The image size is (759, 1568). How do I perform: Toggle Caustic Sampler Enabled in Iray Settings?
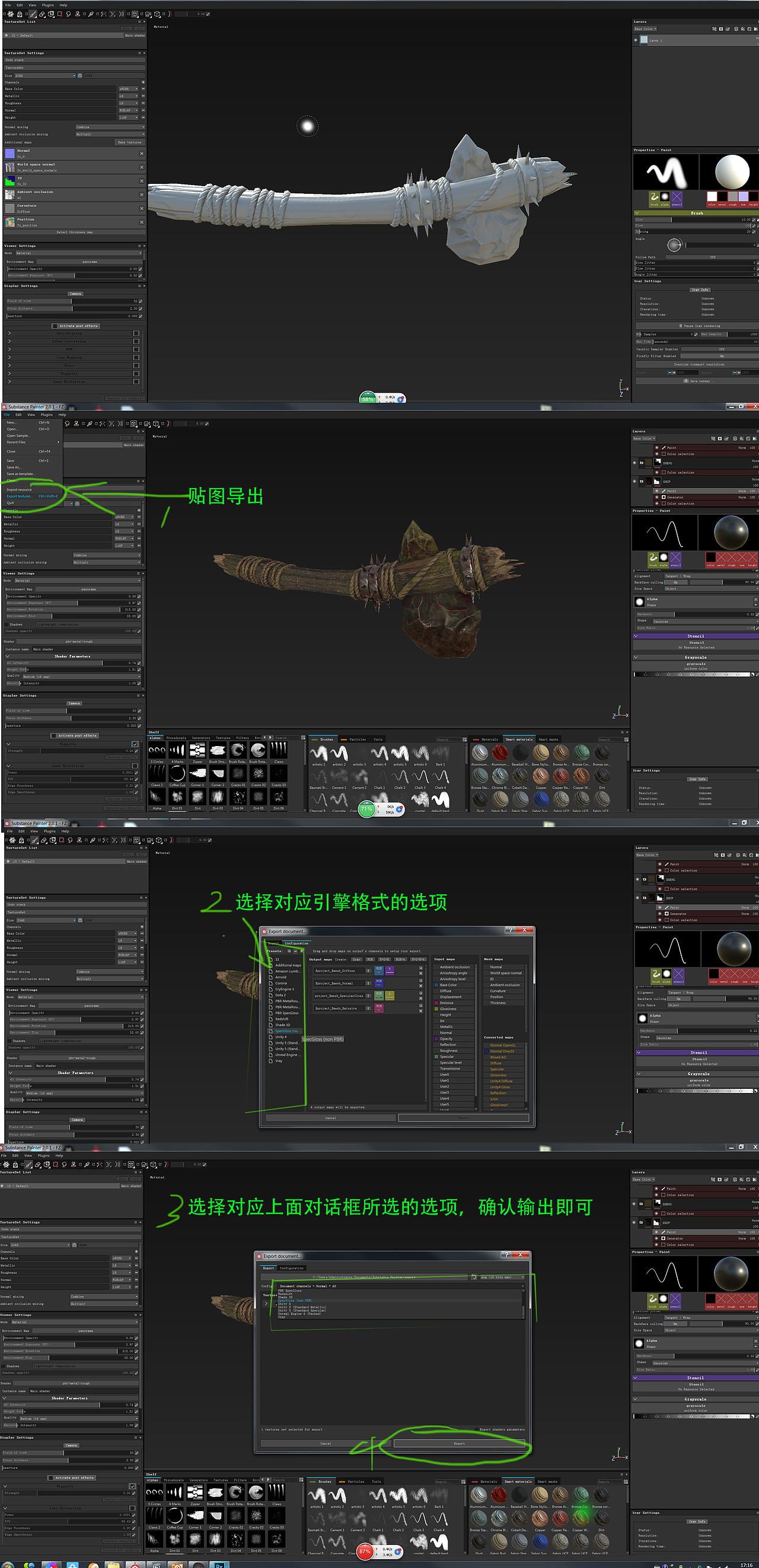click(x=719, y=349)
